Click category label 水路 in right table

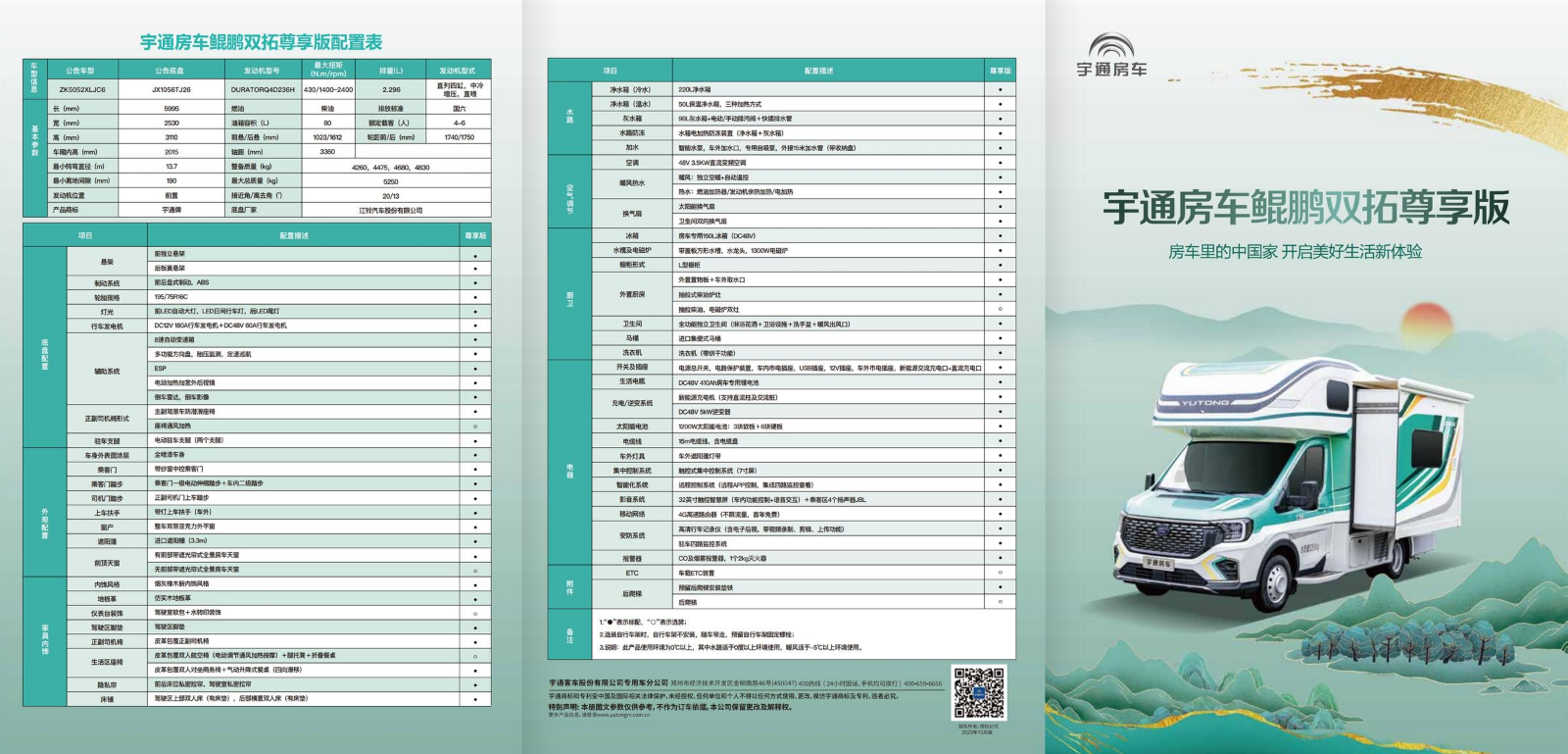(569, 116)
